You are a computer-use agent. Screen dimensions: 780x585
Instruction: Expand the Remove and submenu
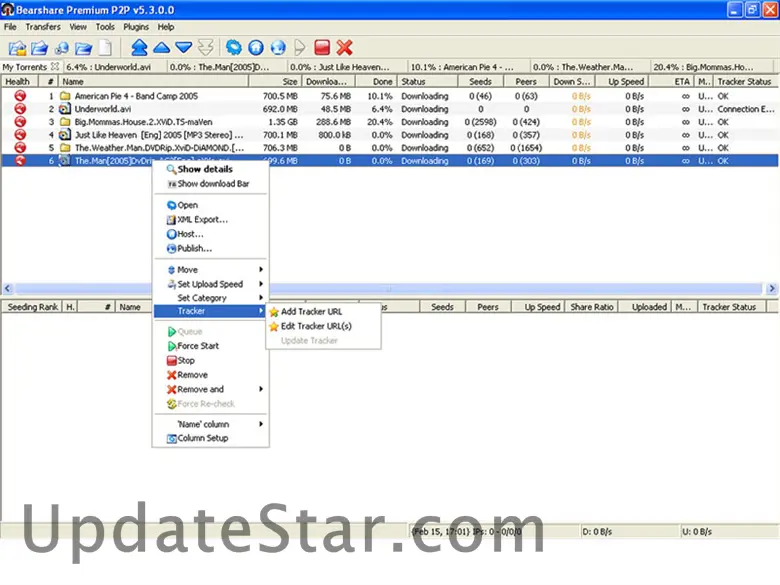click(x=210, y=389)
